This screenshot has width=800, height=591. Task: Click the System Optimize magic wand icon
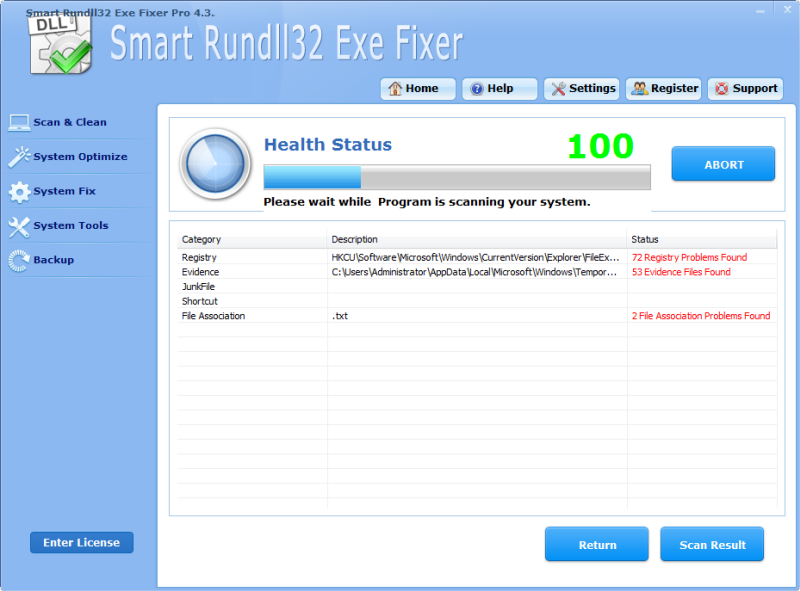coord(19,157)
